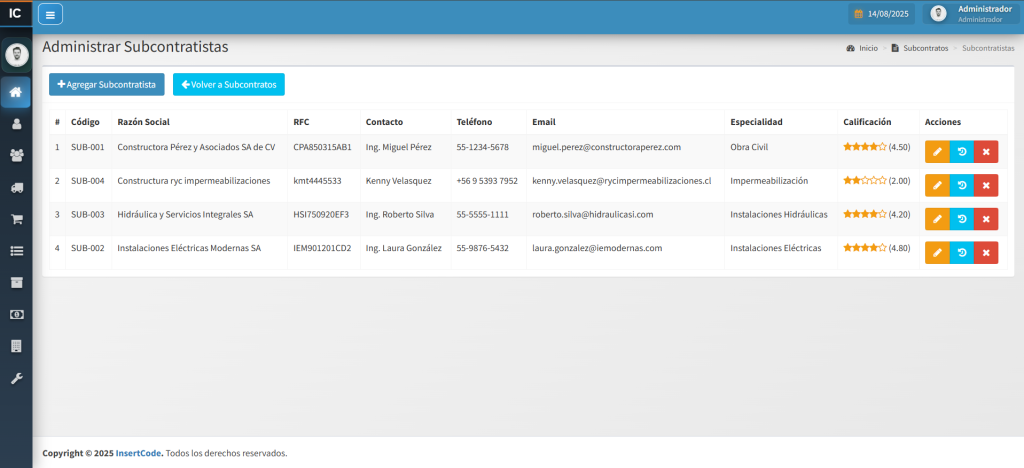Click Volver a Subcontratos button
This screenshot has height=468, width=1024.
[229, 85]
